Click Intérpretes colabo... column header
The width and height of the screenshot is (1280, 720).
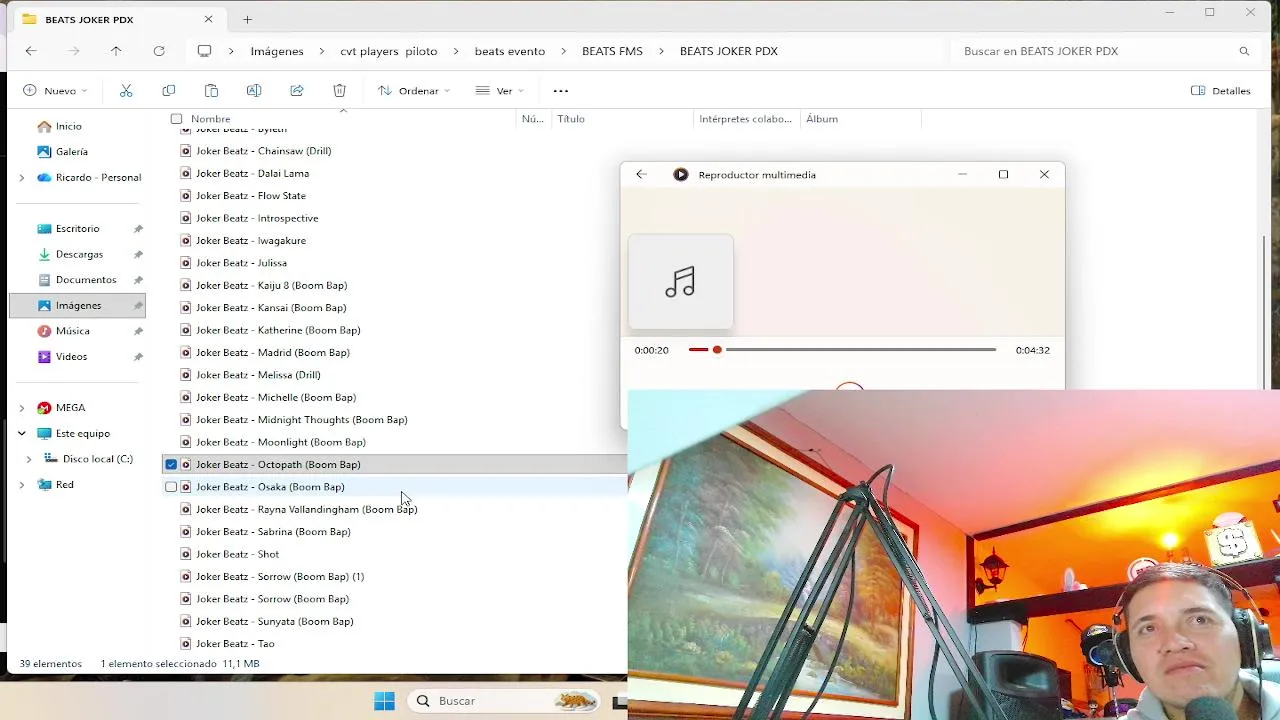(745, 119)
